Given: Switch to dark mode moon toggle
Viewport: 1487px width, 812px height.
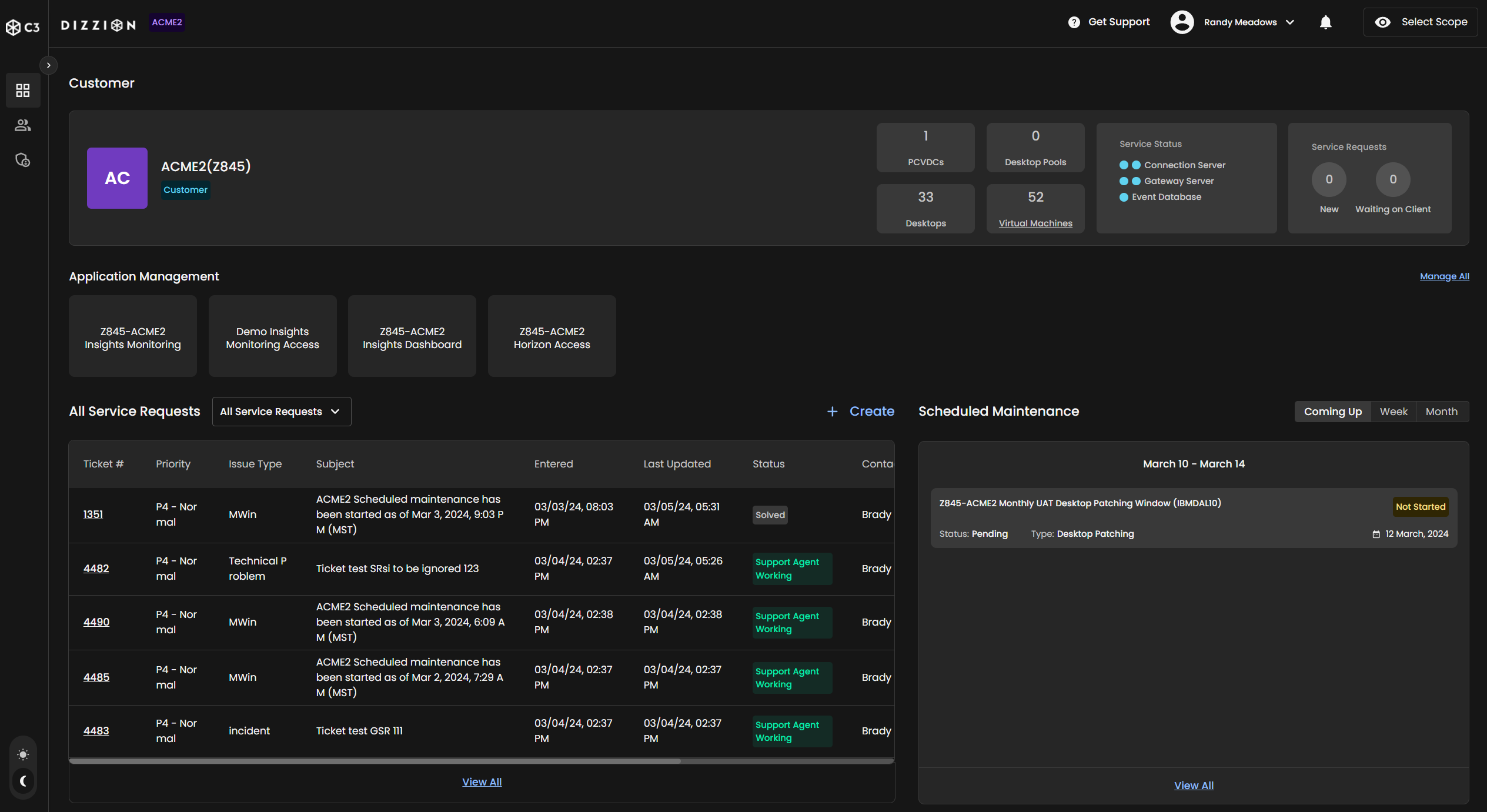Looking at the screenshot, I should (23, 781).
